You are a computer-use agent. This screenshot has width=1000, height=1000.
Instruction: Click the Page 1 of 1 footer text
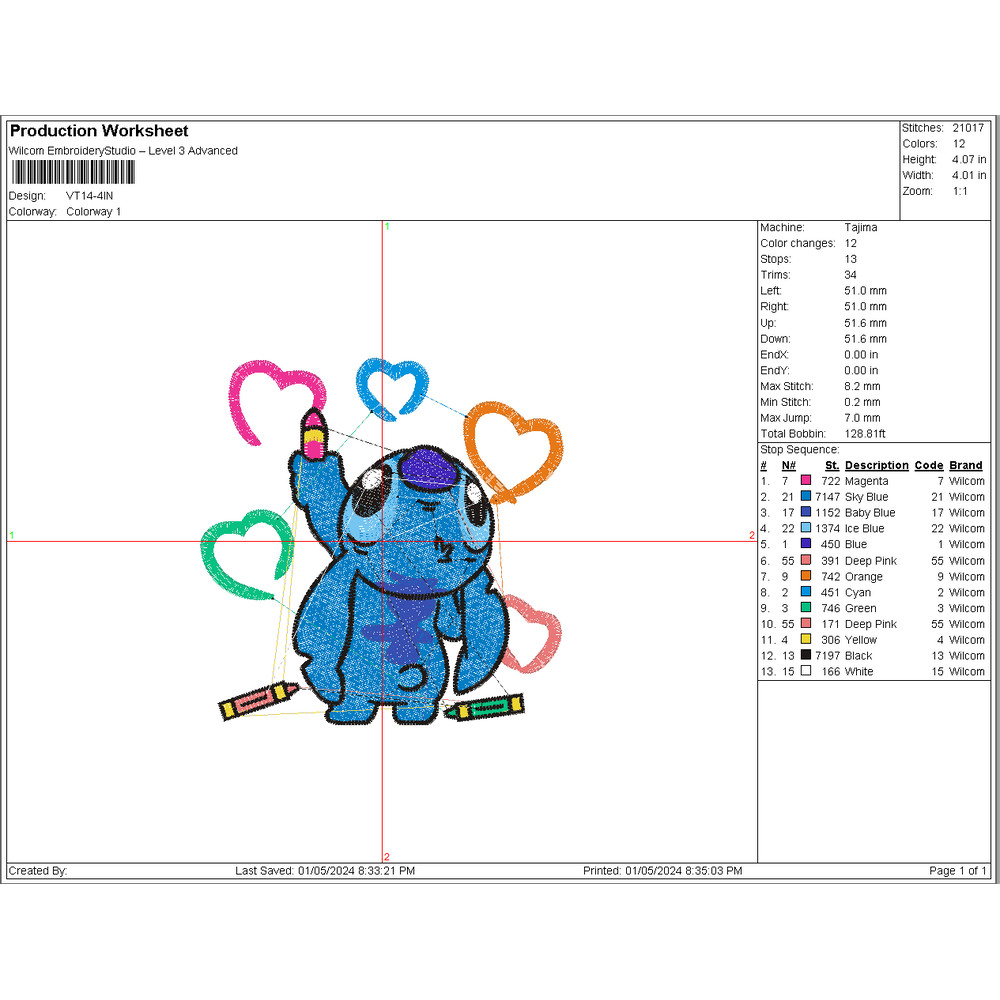(957, 871)
